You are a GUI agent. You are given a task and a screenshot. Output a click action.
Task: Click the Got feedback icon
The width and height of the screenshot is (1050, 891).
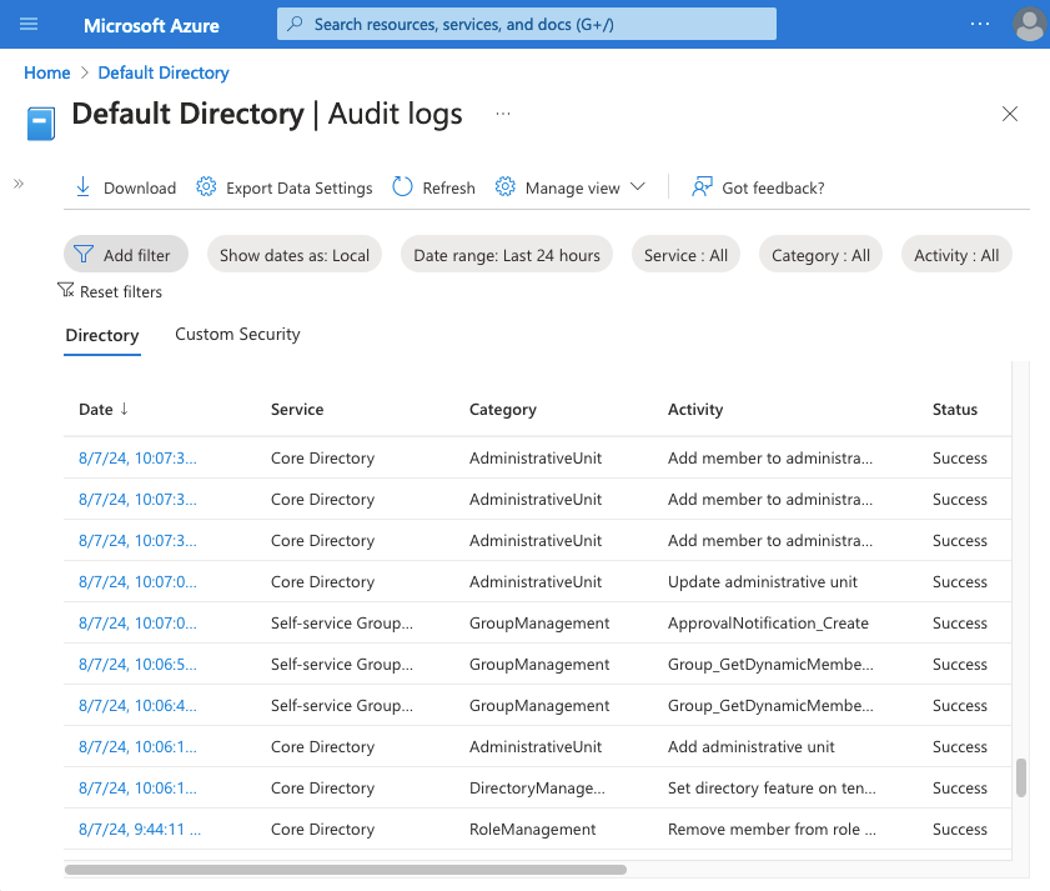701,187
